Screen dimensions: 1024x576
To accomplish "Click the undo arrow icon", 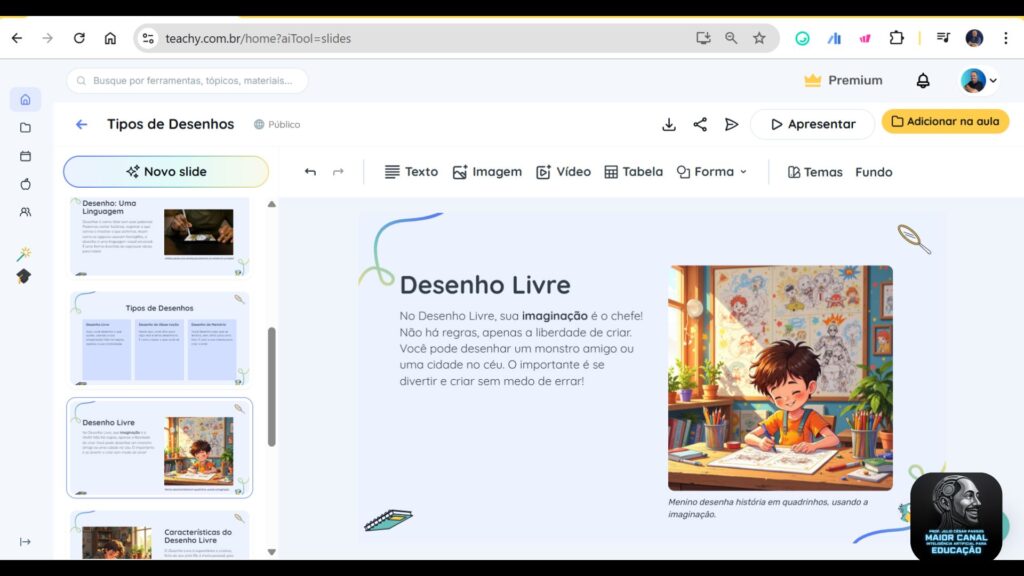I will click(310, 171).
